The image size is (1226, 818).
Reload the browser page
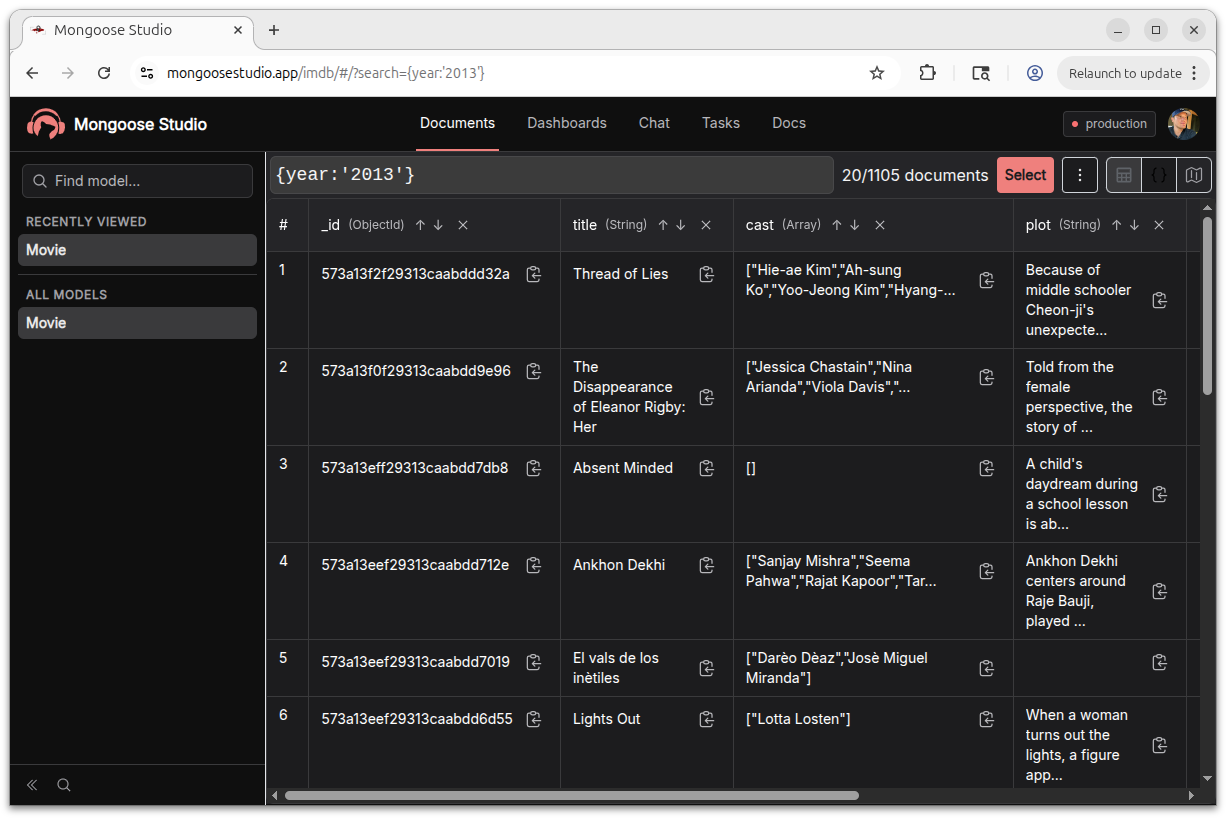(x=104, y=73)
